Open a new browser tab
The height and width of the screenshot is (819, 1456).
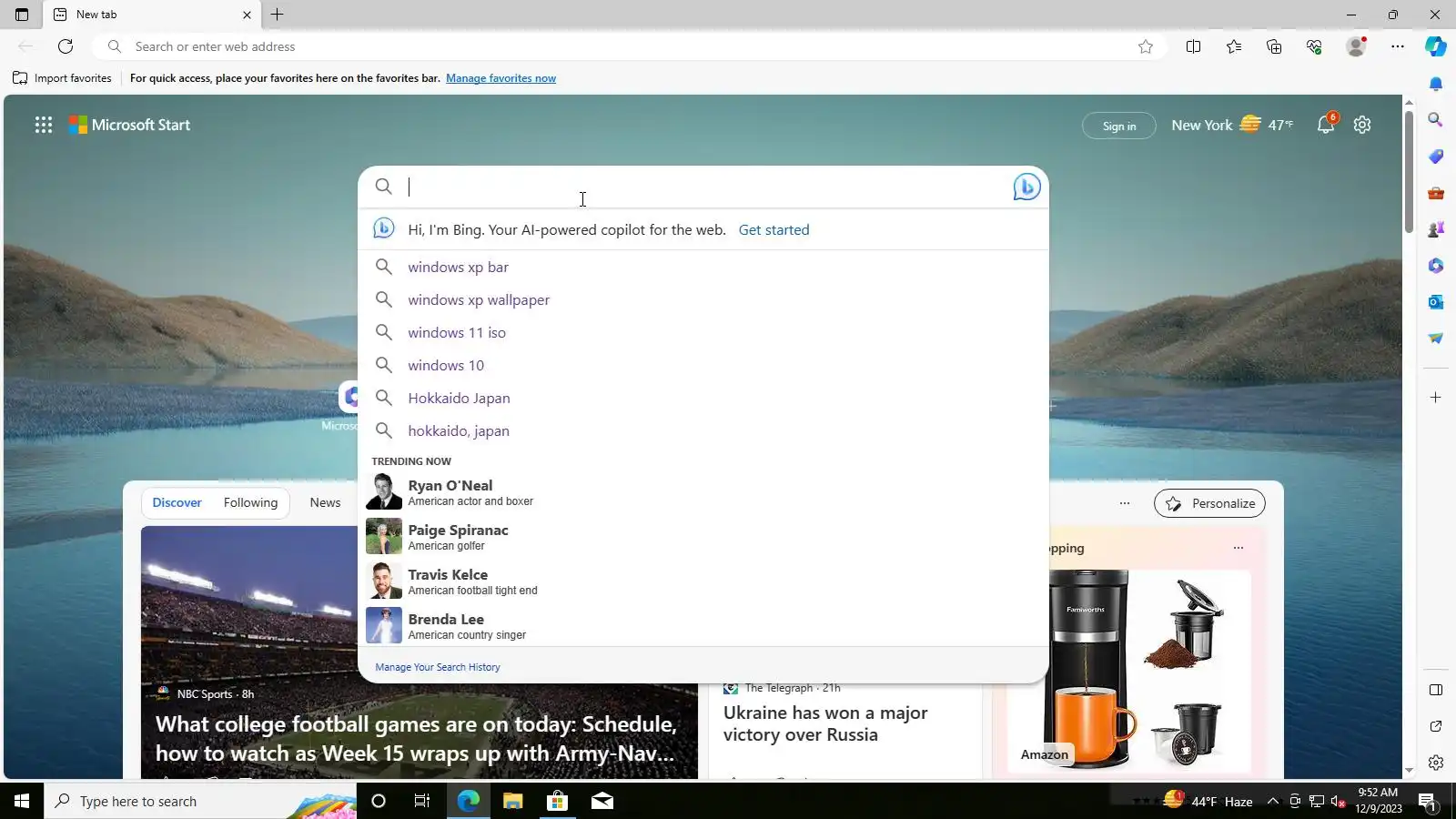(x=278, y=15)
